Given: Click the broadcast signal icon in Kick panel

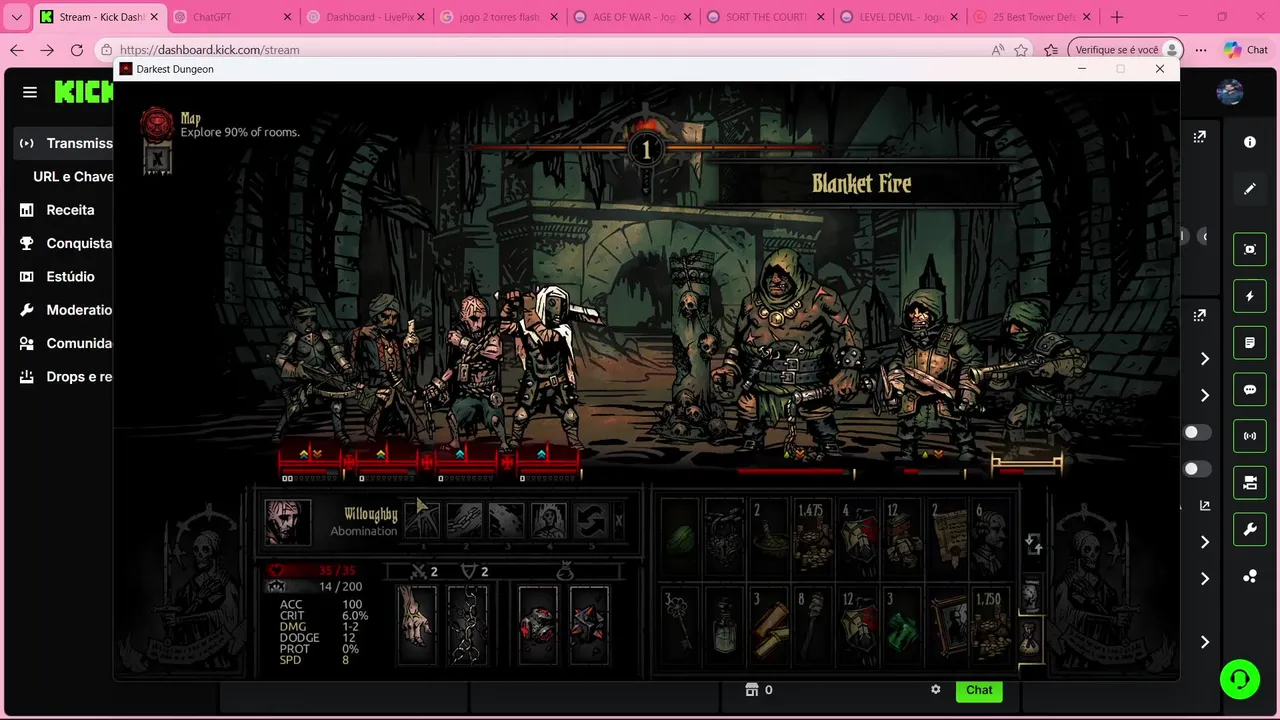Looking at the screenshot, I should pos(1249,436).
